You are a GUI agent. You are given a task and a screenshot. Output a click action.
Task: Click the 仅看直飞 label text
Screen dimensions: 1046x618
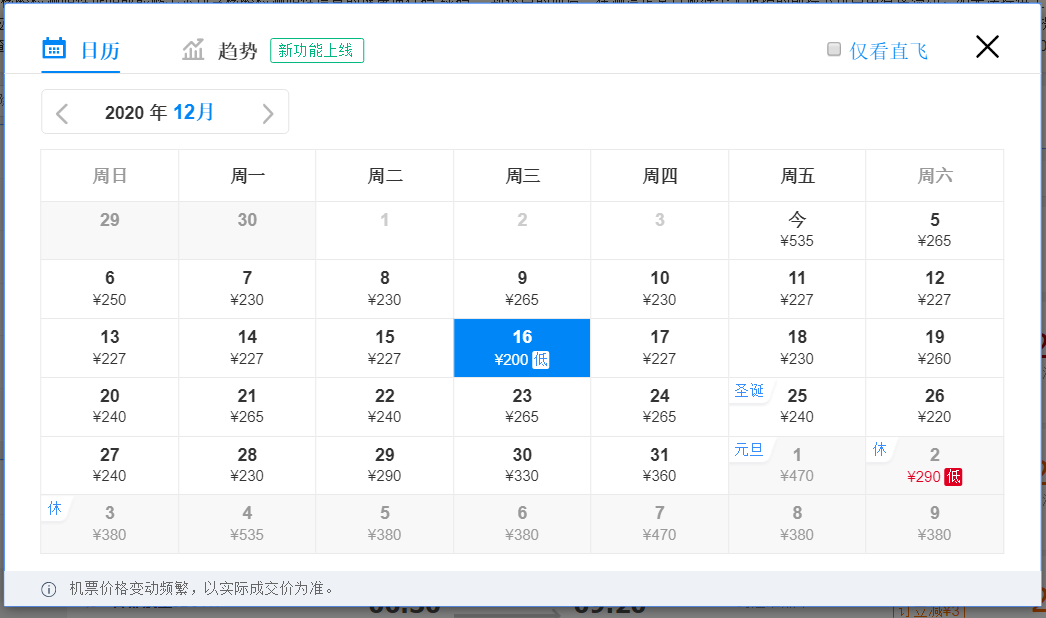[x=889, y=51]
